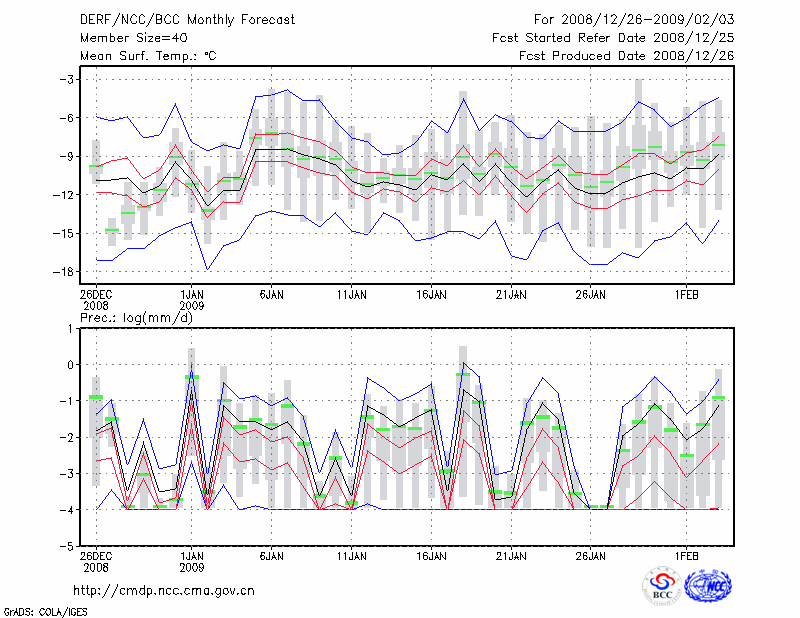Click 1FEB on the temperature chart axis
Image resolution: width=800 pixels, height=618 pixels.
click(x=687, y=295)
